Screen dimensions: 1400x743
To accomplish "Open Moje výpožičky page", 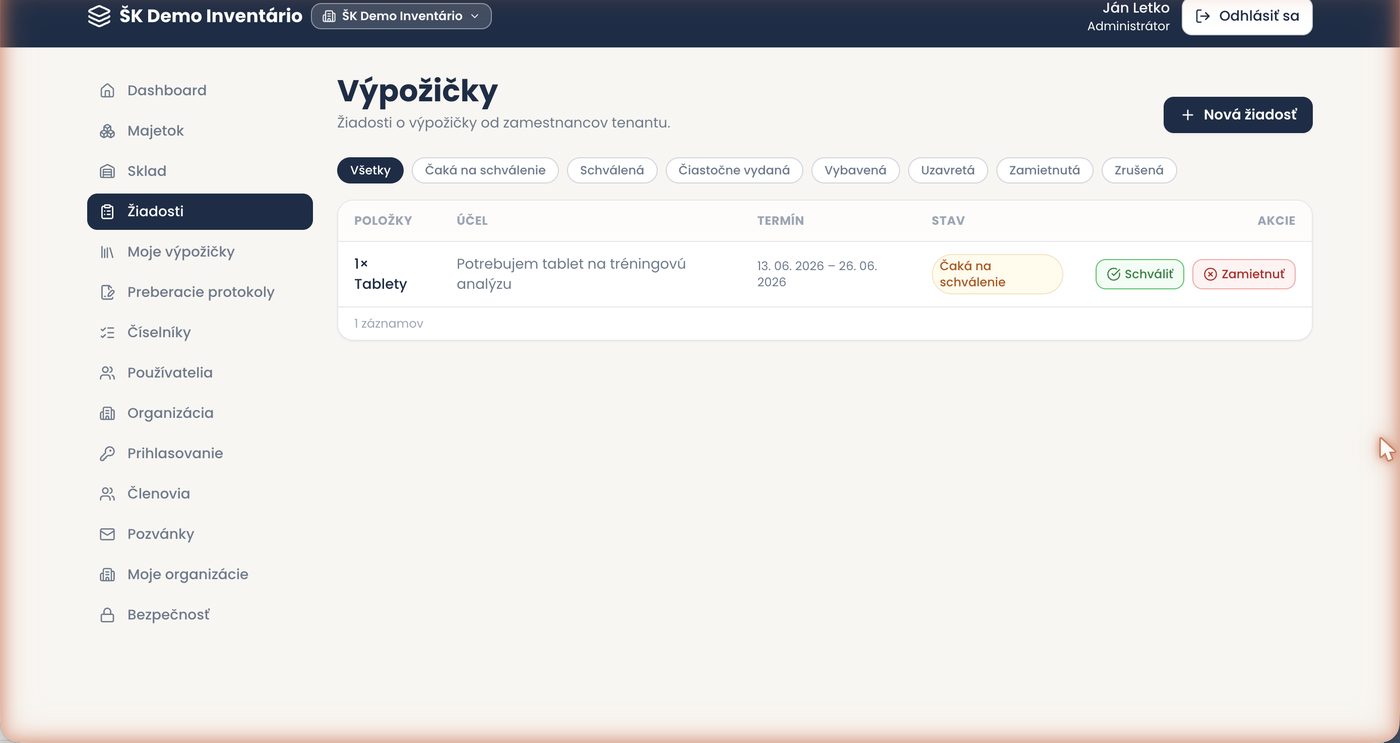I will pyautogui.click(x=200, y=252).
